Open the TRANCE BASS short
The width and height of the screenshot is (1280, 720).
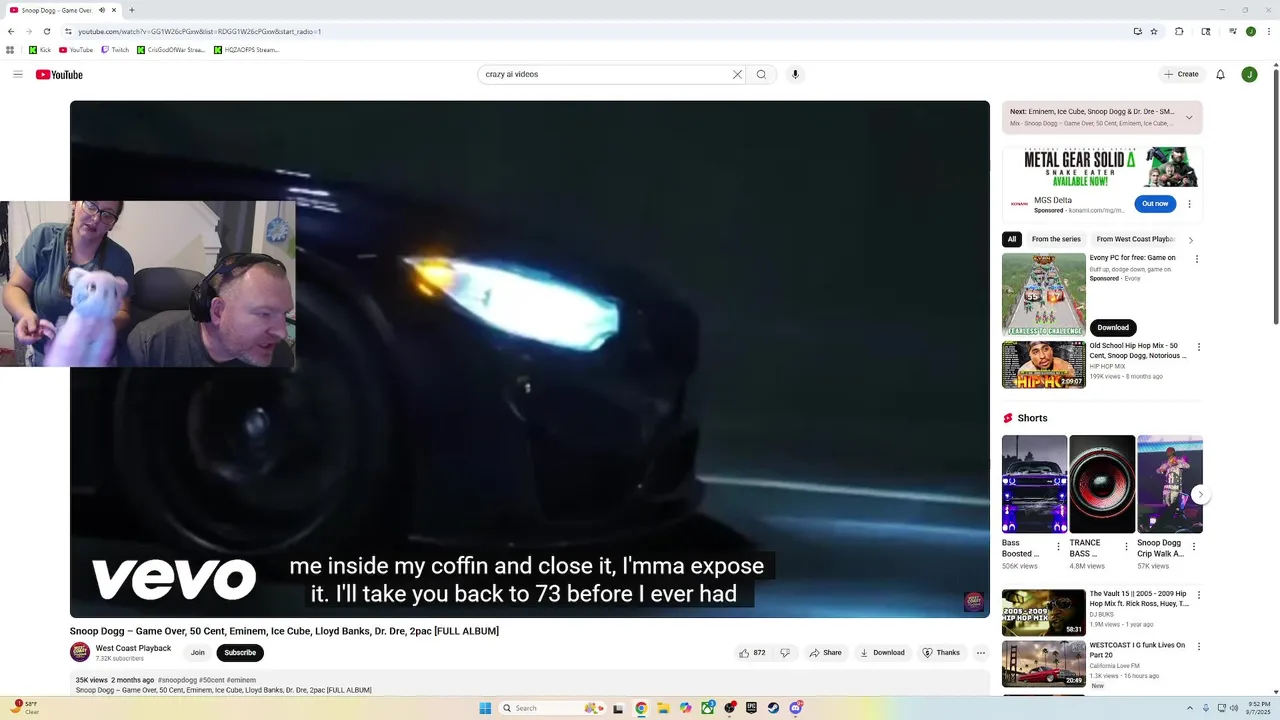[x=1102, y=484]
